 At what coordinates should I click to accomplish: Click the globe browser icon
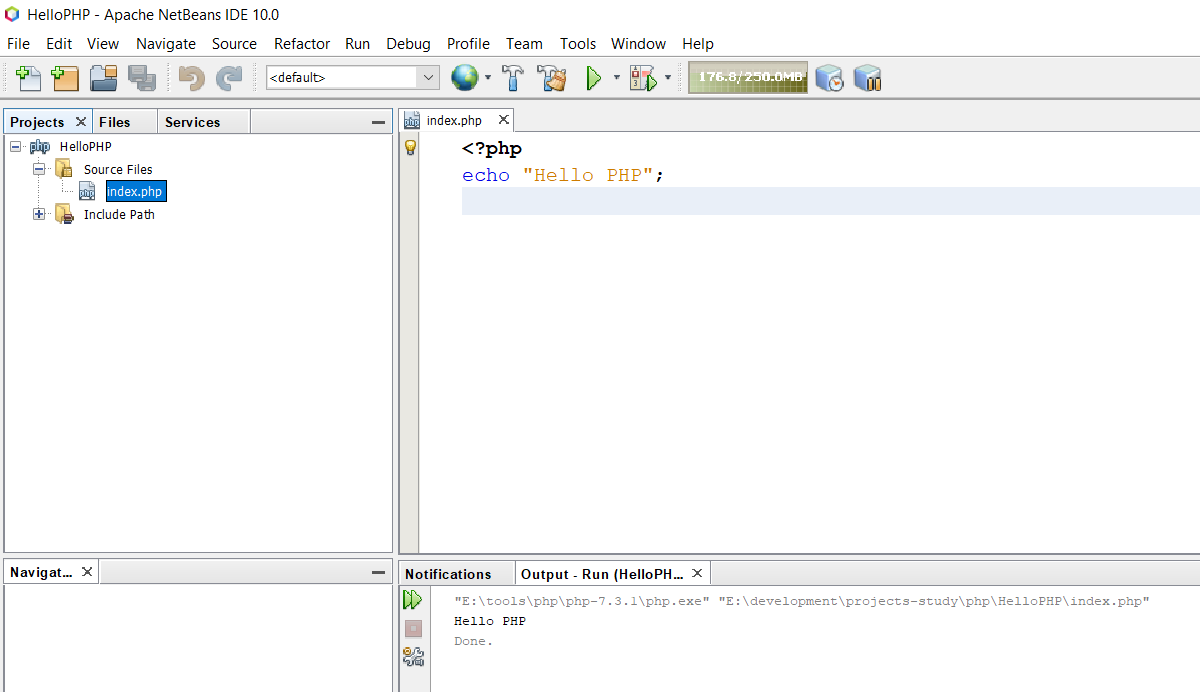tap(464, 77)
